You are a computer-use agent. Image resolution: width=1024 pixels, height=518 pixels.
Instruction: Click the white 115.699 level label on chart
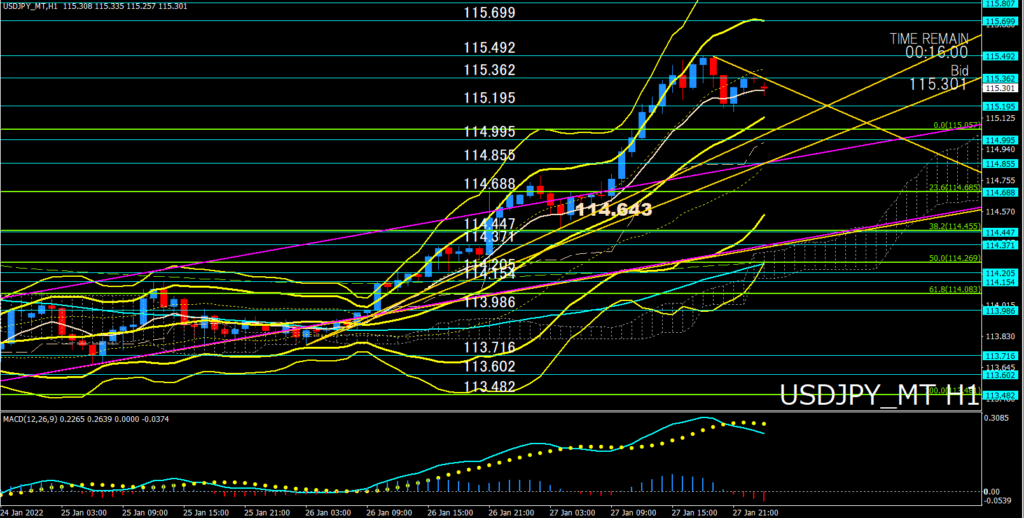point(490,12)
